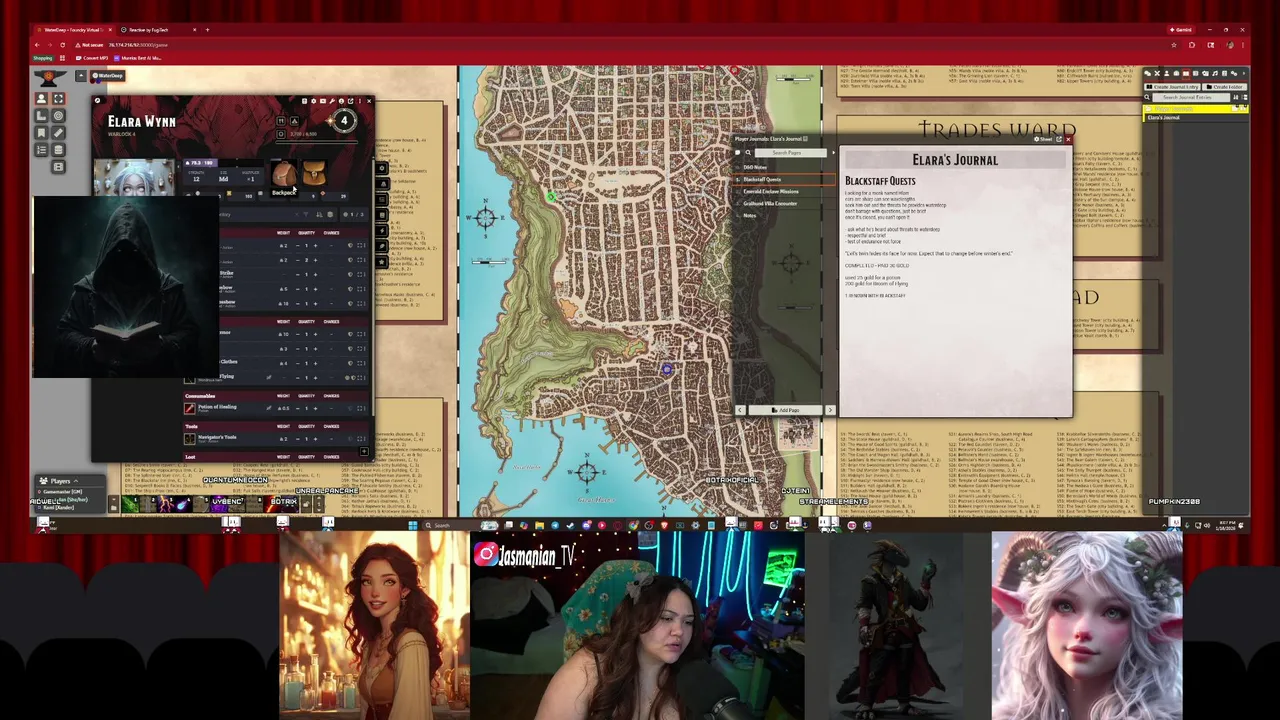Toggle the journal Sheet configuration button

(1043, 139)
